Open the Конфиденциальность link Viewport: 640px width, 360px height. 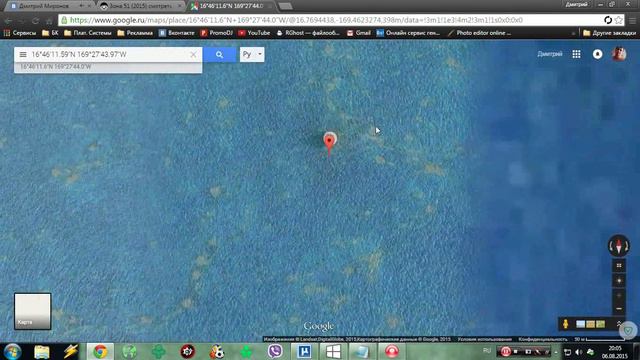[542, 339]
